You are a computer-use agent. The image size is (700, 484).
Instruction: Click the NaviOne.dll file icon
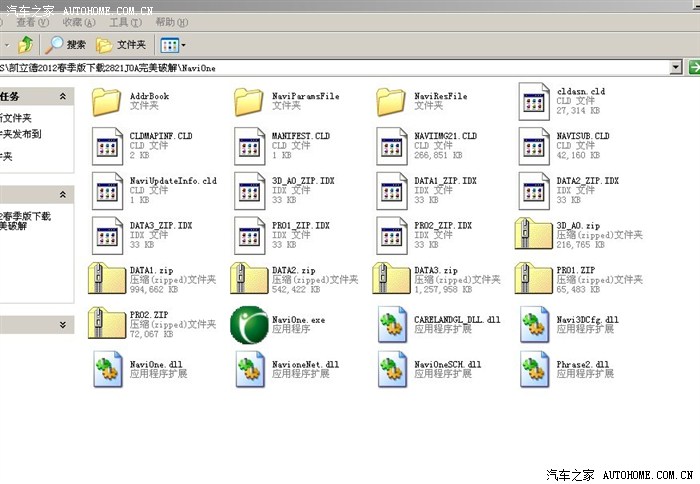106,369
